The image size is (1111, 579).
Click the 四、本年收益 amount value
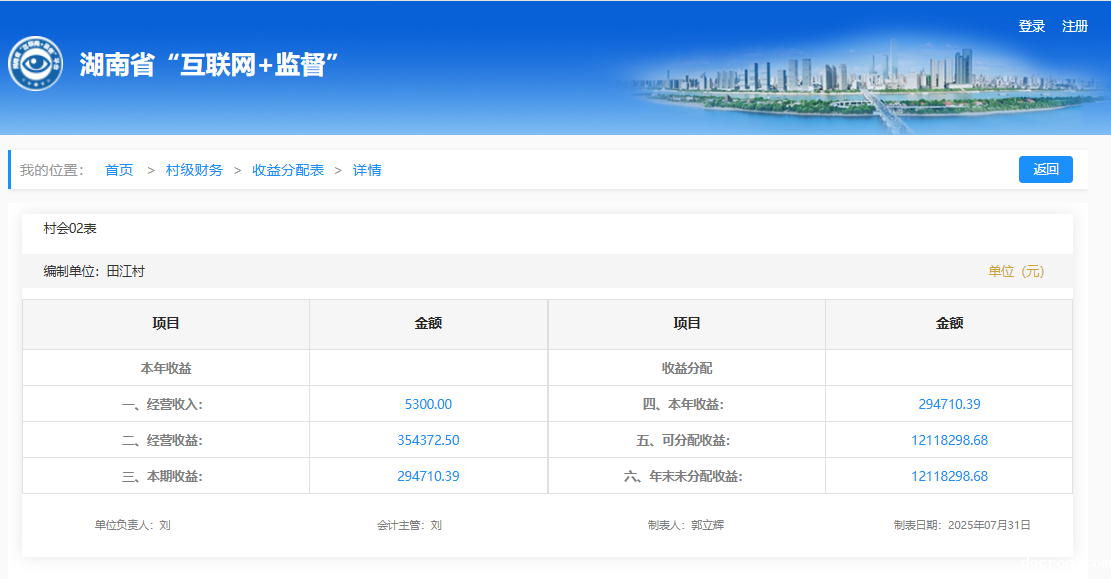pyautogui.click(x=949, y=404)
